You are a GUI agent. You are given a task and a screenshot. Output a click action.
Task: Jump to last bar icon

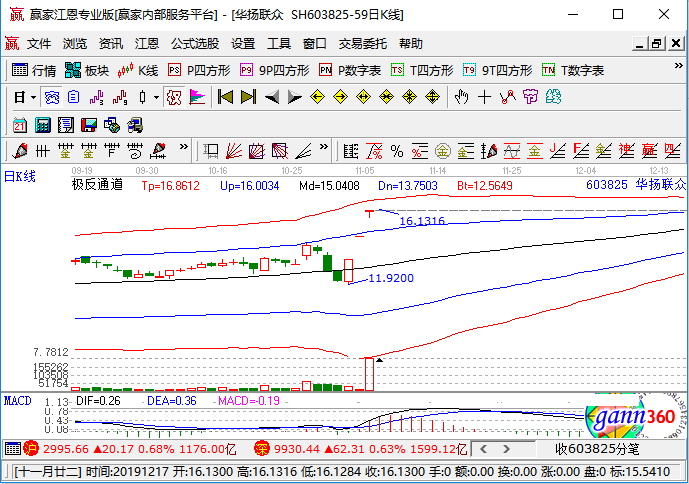pyautogui.click(x=248, y=97)
